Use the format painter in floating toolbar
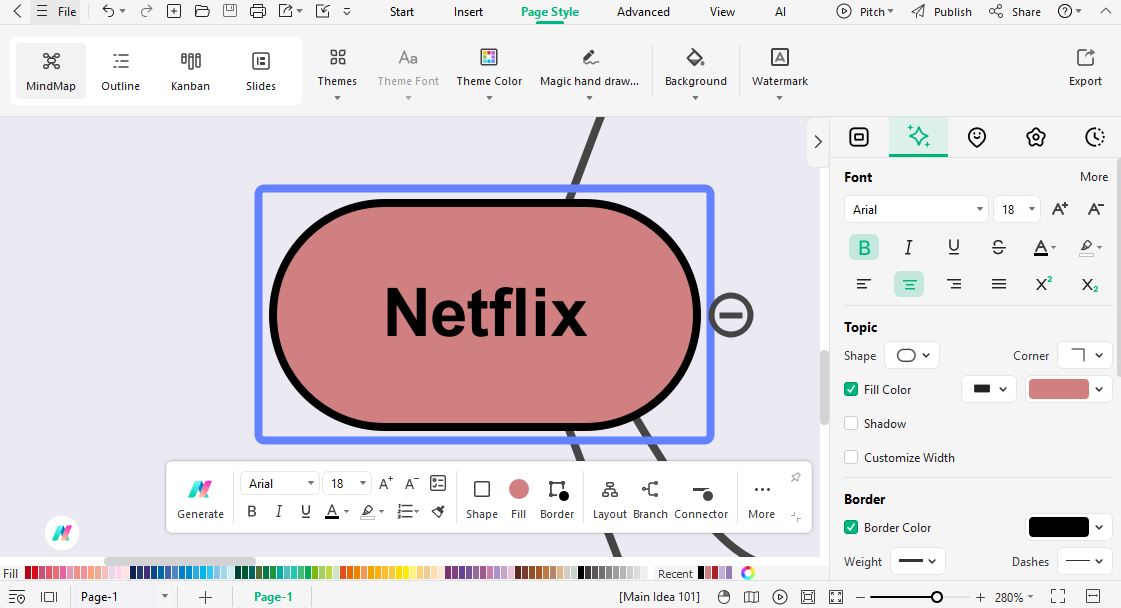The image size is (1121, 608). coord(438,511)
